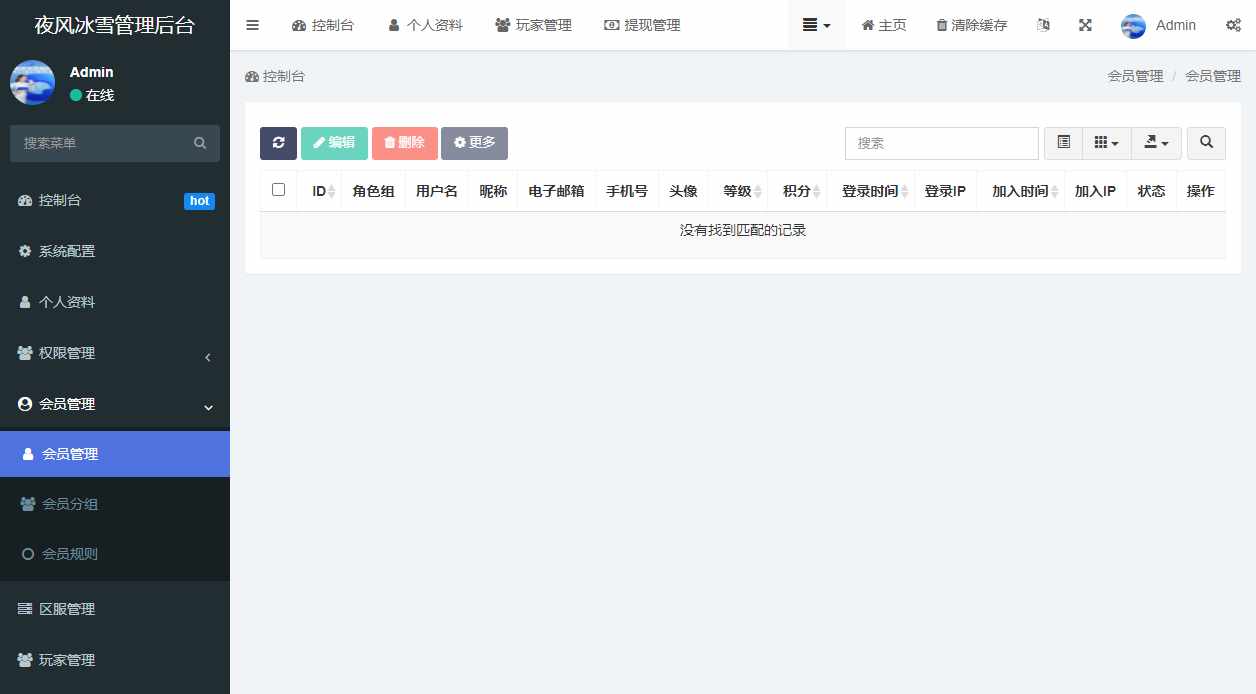1256x694 pixels.
Task: Click the green 编辑 button
Action: point(334,143)
